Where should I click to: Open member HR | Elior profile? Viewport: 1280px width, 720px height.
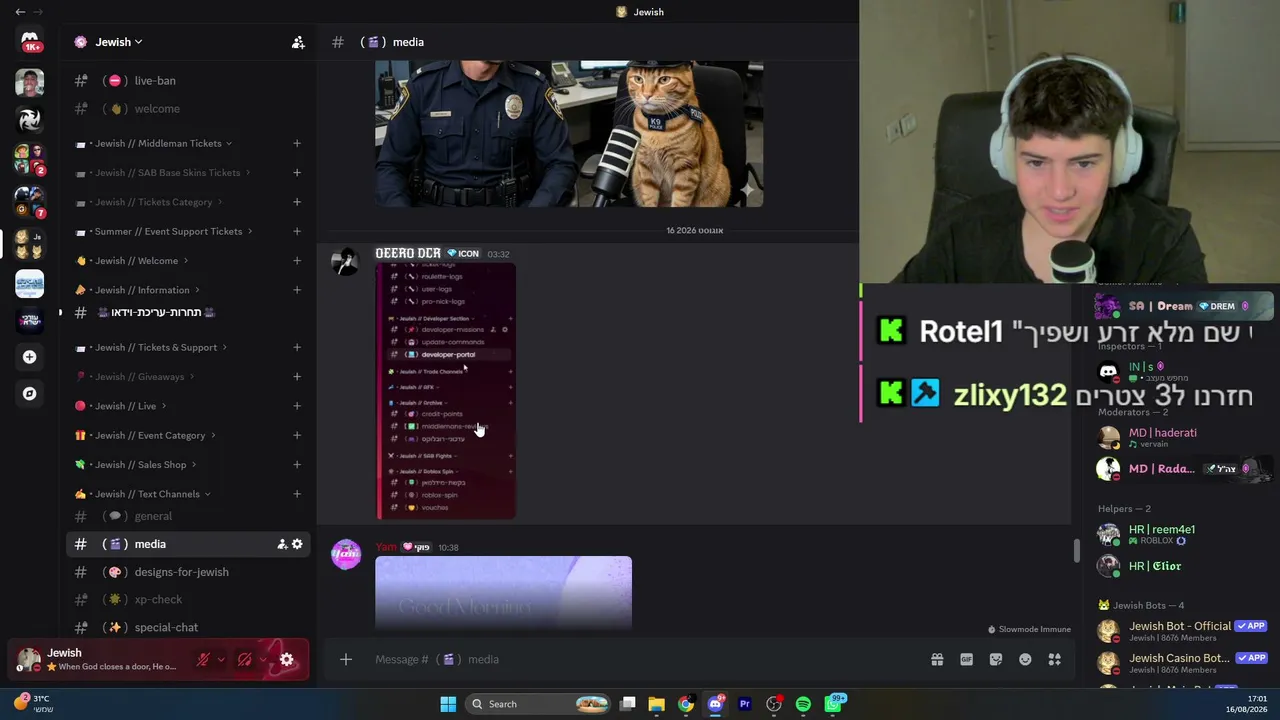[1174, 566]
